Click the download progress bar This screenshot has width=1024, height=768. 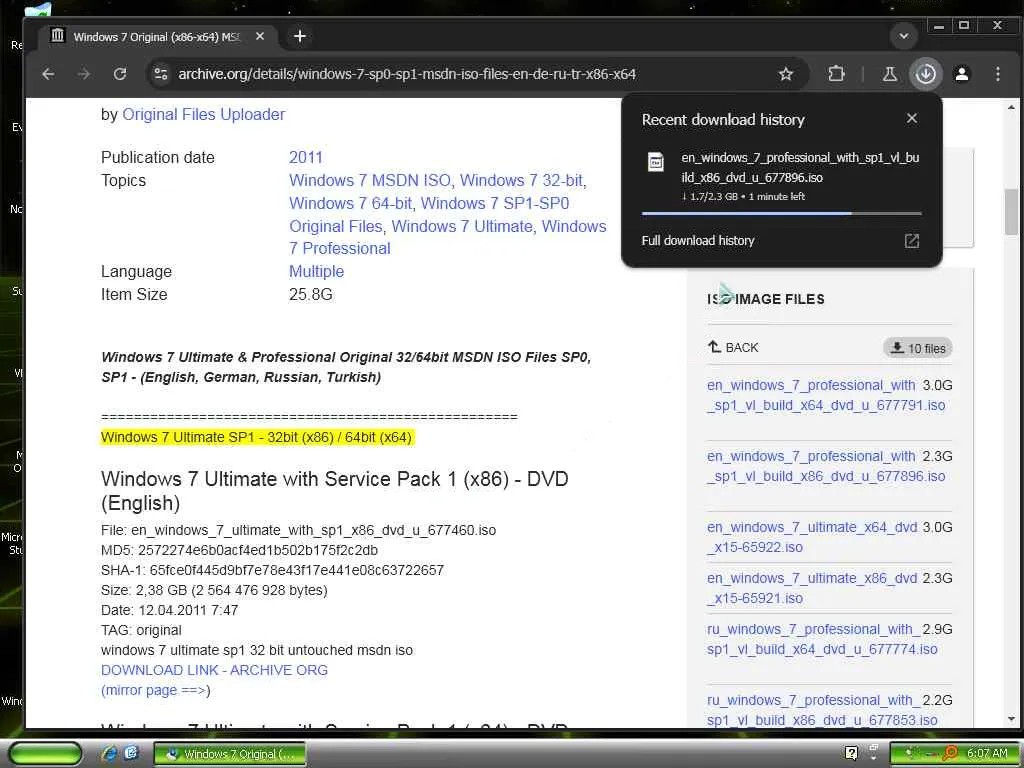pyautogui.click(x=781, y=213)
